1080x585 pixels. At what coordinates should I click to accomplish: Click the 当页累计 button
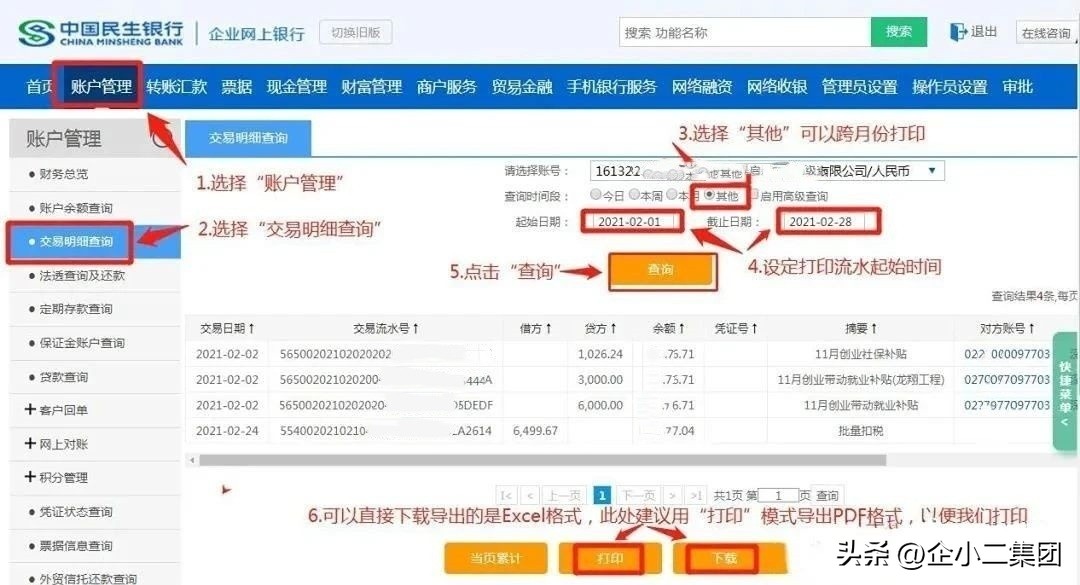click(x=496, y=558)
